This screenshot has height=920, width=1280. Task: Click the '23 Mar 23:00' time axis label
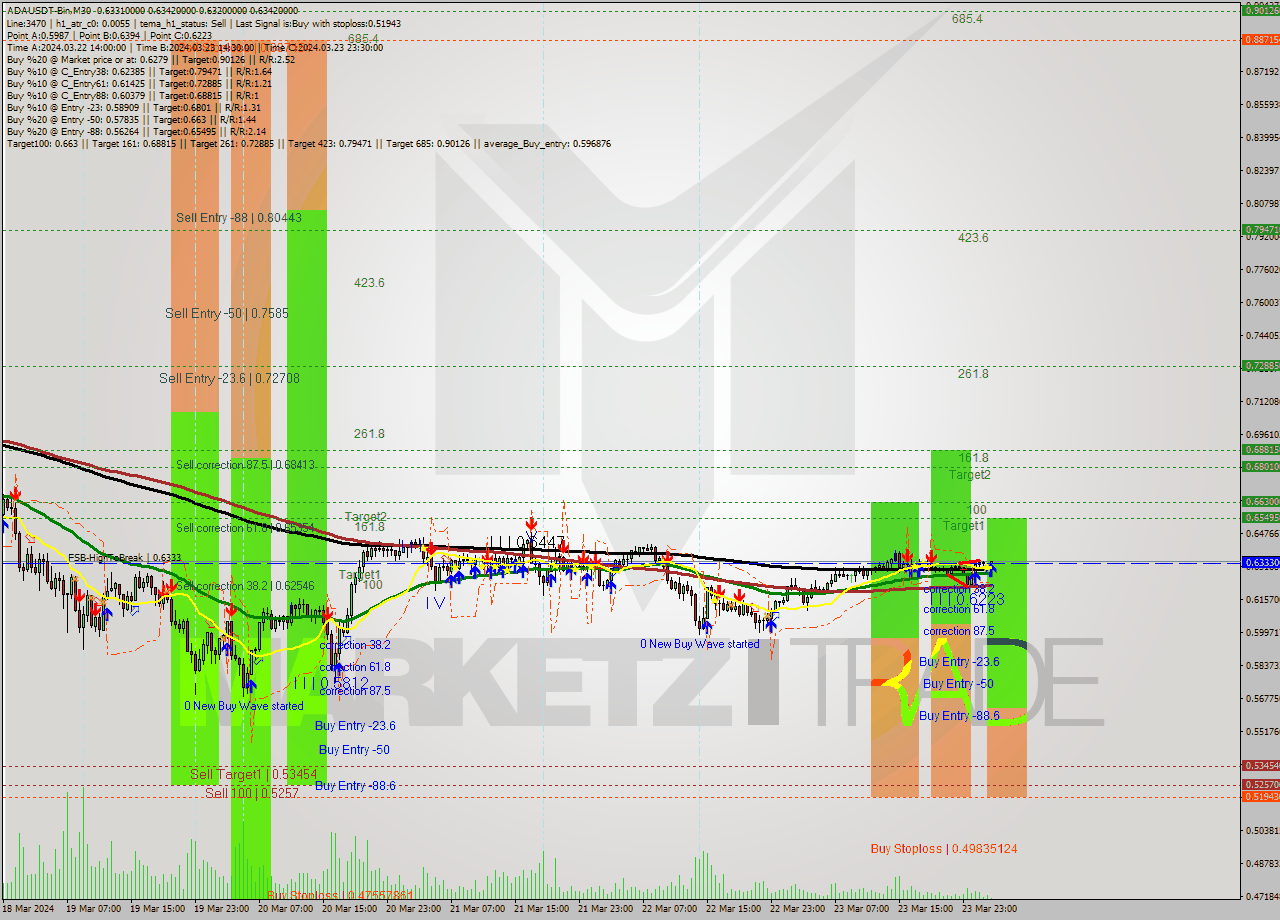point(990,909)
